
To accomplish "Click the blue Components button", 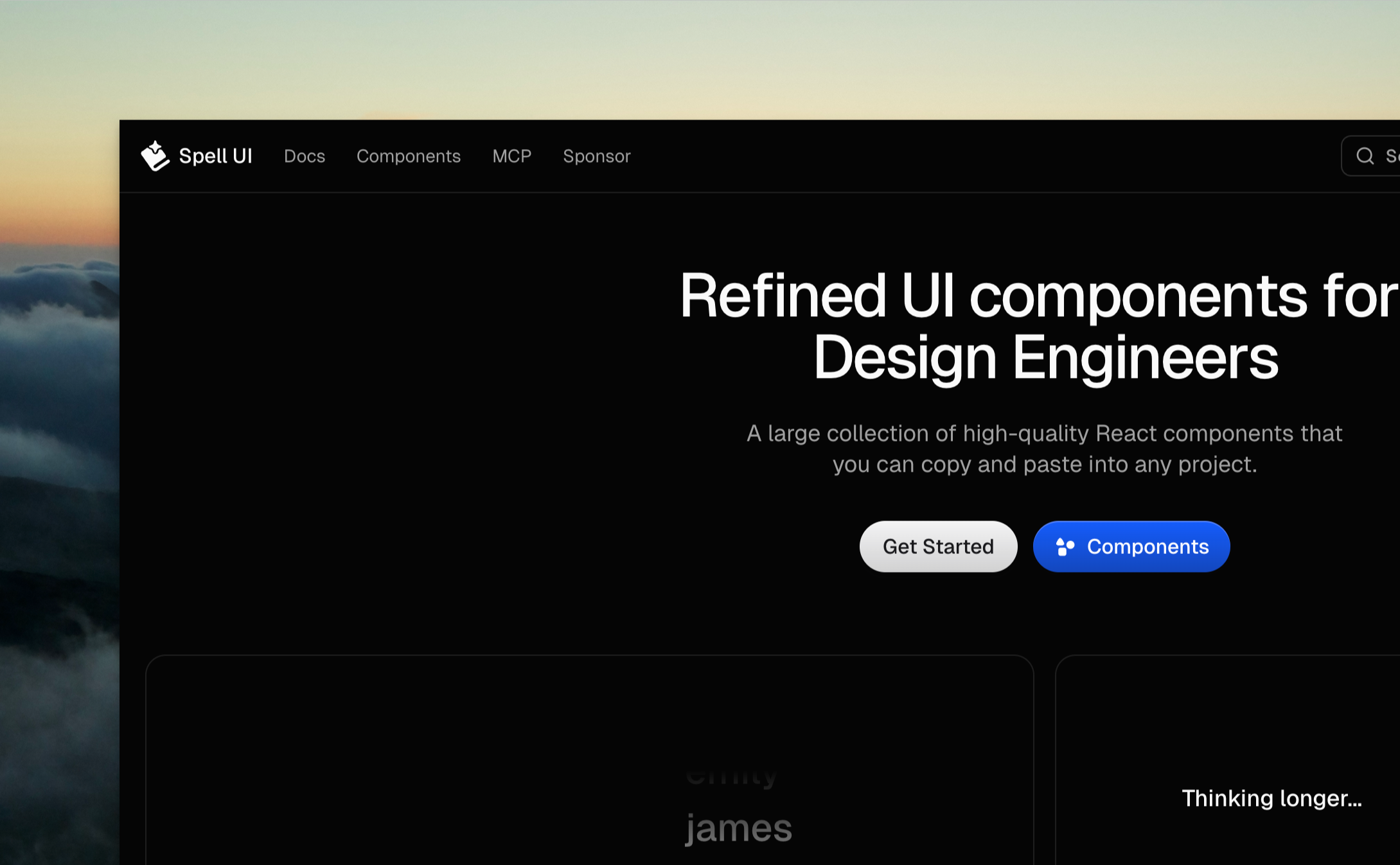I will coord(1131,546).
